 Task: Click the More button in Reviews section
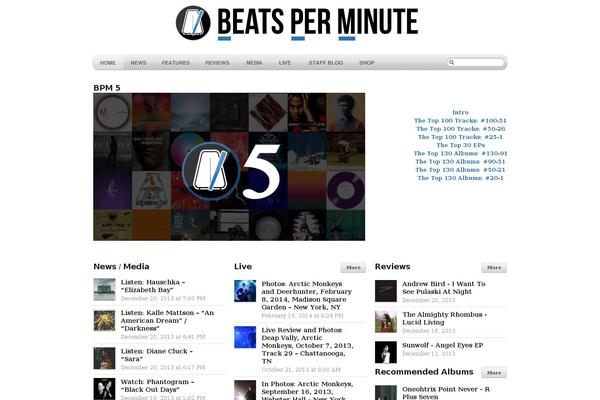(494, 268)
